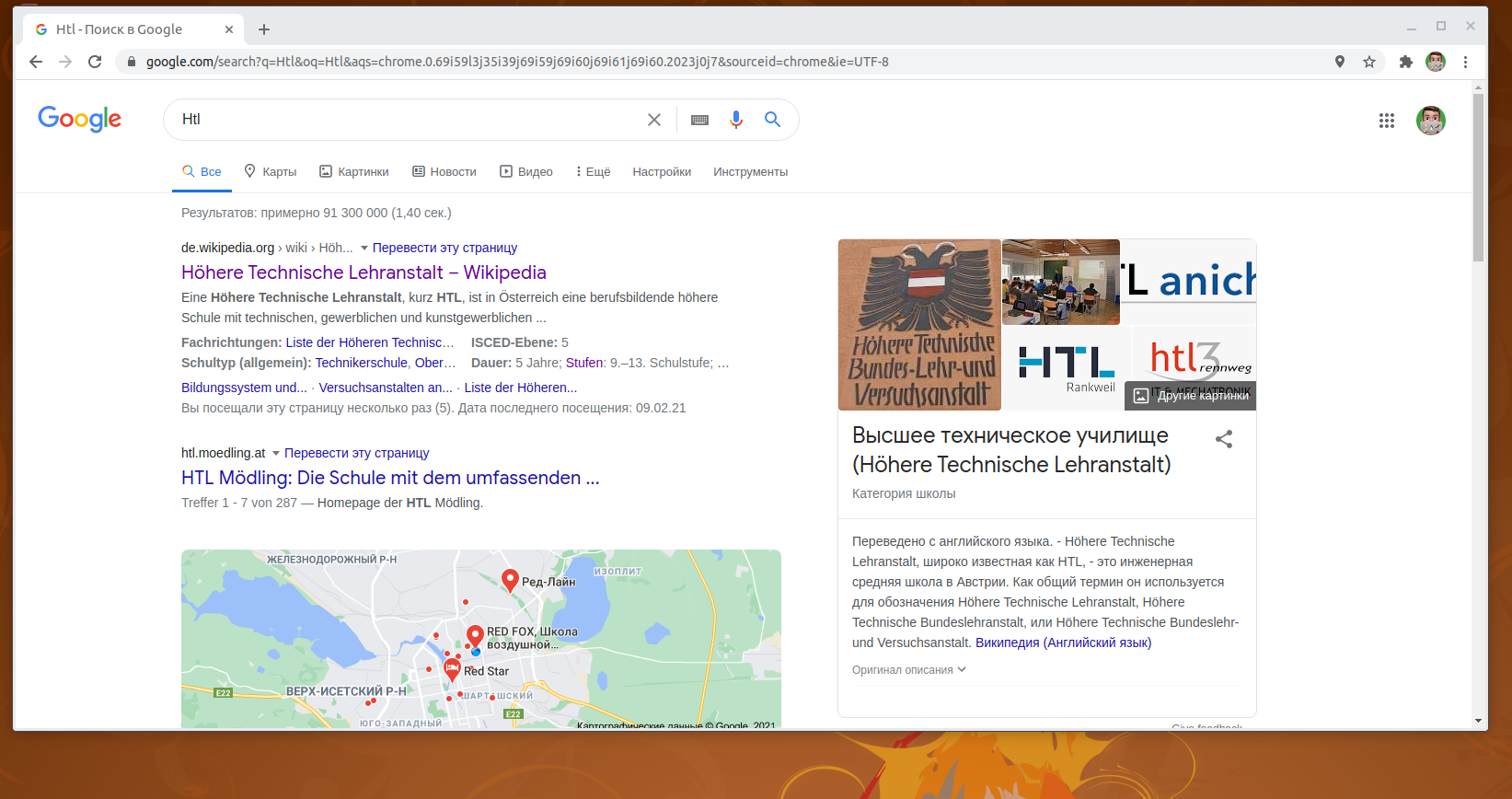Switch to Карты tab
Screen dimensions: 1512x799
[271, 172]
